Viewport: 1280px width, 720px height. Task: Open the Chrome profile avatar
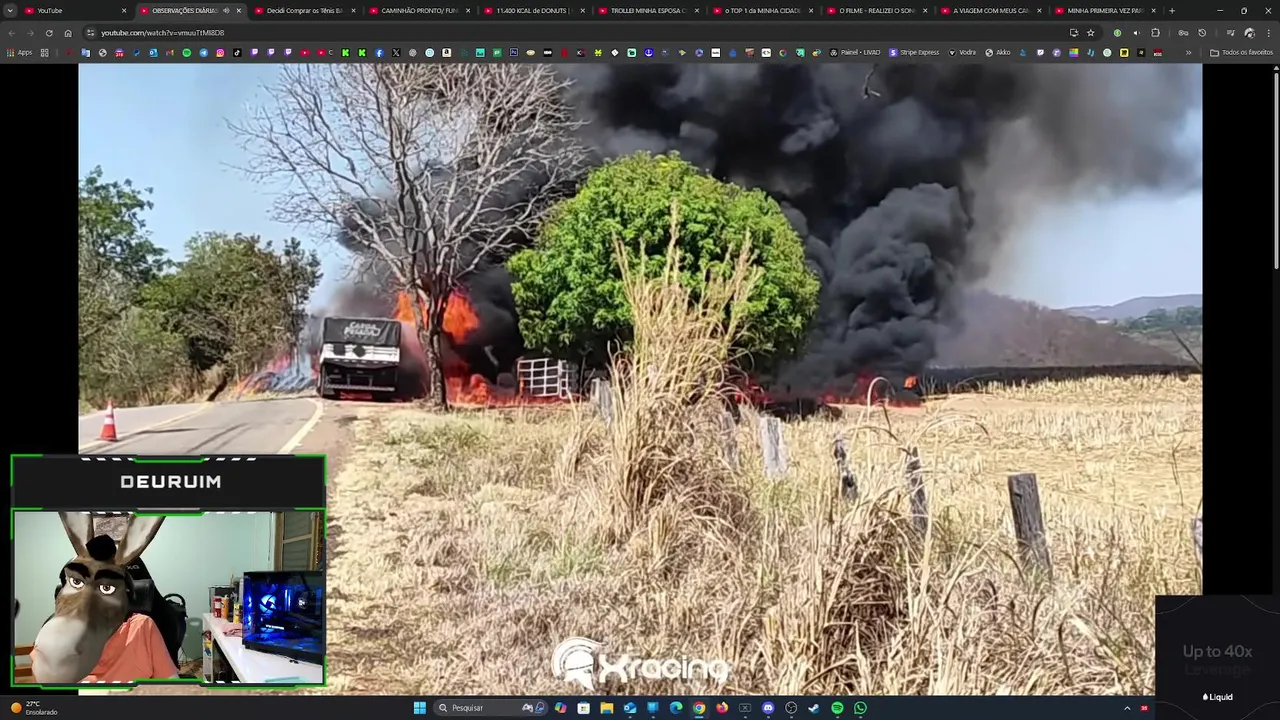pyautogui.click(x=1249, y=32)
